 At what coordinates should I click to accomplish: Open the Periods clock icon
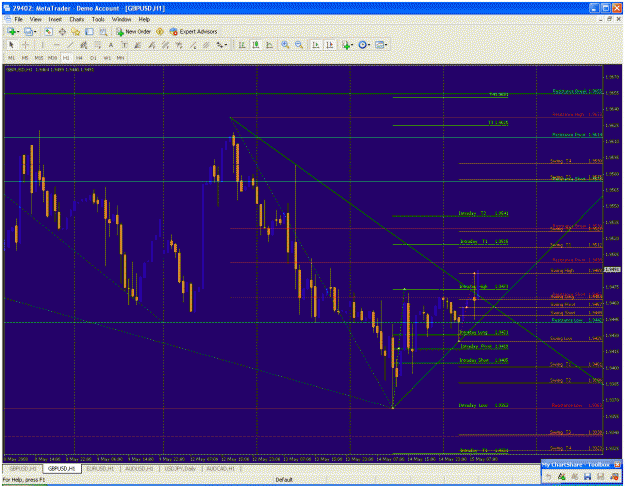click(362, 45)
